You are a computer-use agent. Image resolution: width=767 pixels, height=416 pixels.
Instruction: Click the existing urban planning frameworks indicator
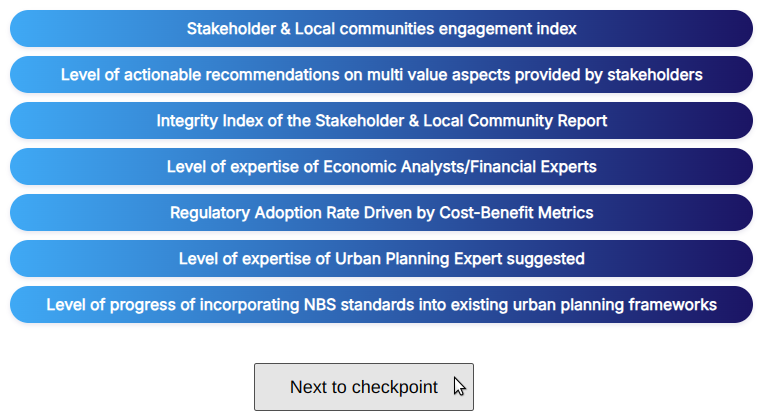(x=381, y=304)
